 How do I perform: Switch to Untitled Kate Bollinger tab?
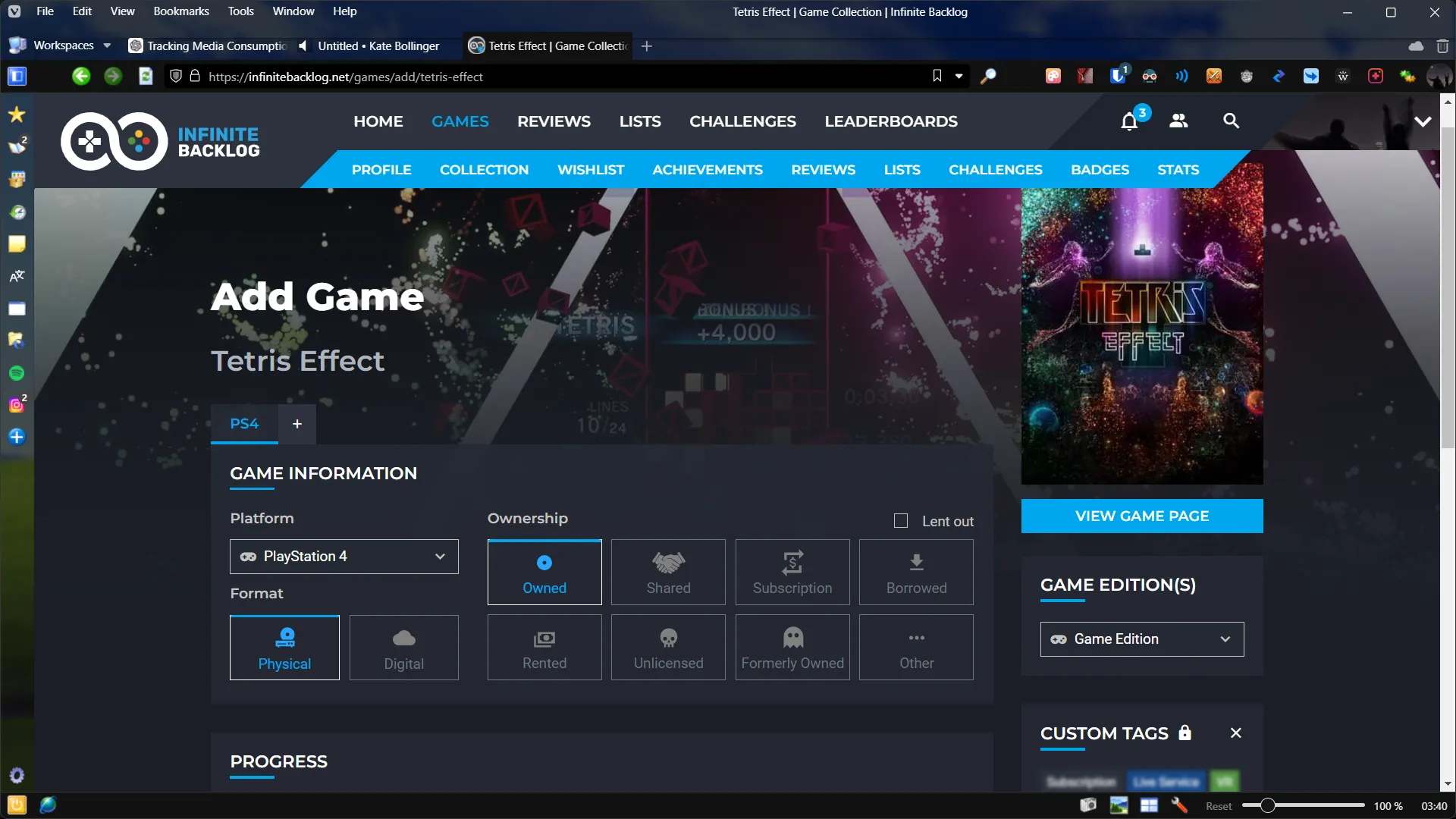[378, 46]
